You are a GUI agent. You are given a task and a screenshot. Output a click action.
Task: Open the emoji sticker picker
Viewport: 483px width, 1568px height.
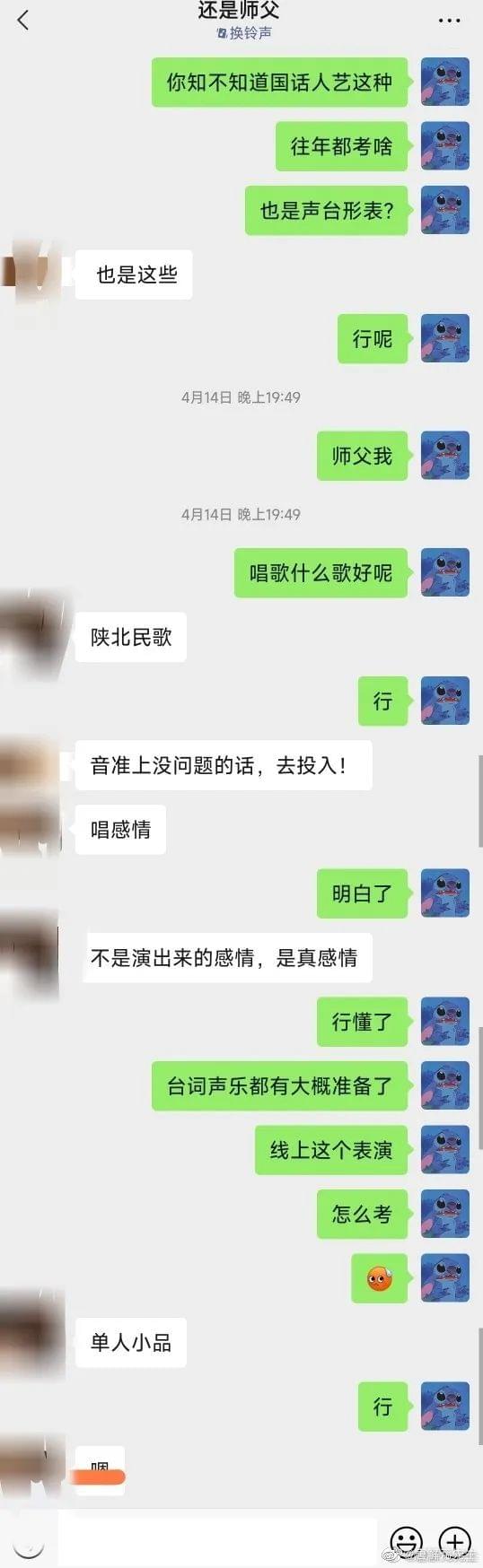(x=407, y=1542)
